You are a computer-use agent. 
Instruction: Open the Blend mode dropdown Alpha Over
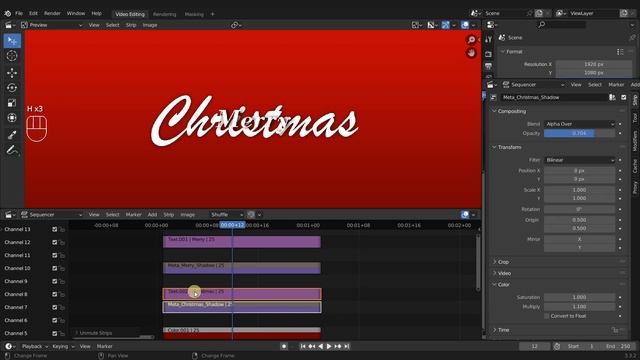point(579,124)
